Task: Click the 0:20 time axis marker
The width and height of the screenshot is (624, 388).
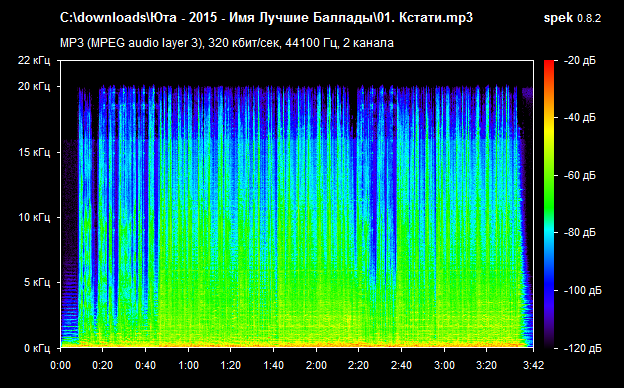Action: click(102, 365)
